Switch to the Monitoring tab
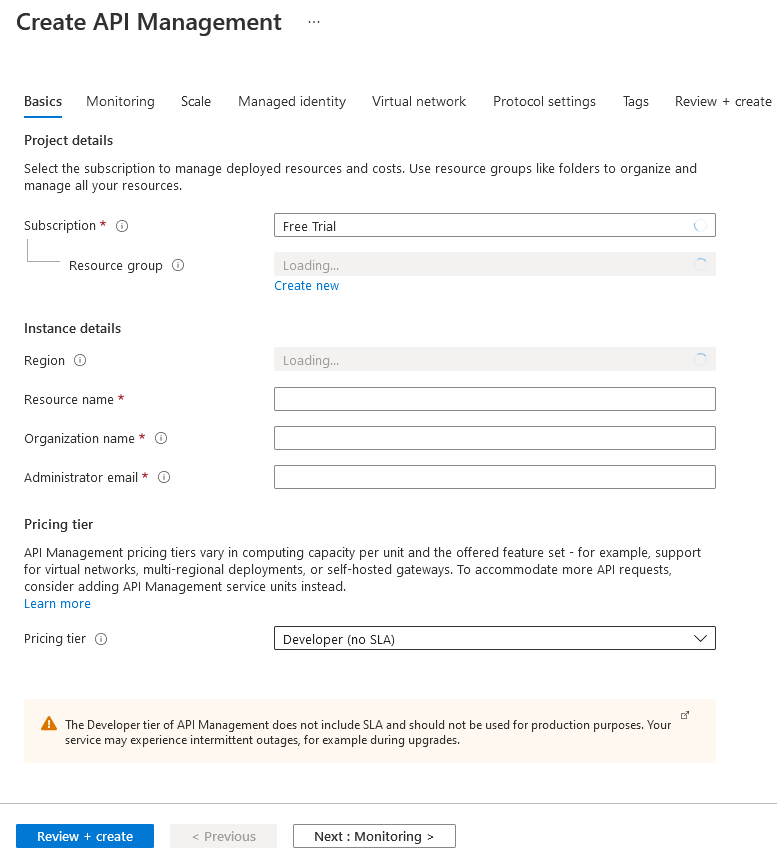The image size is (777, 857). pyautogui.click(x=120, y=101)
